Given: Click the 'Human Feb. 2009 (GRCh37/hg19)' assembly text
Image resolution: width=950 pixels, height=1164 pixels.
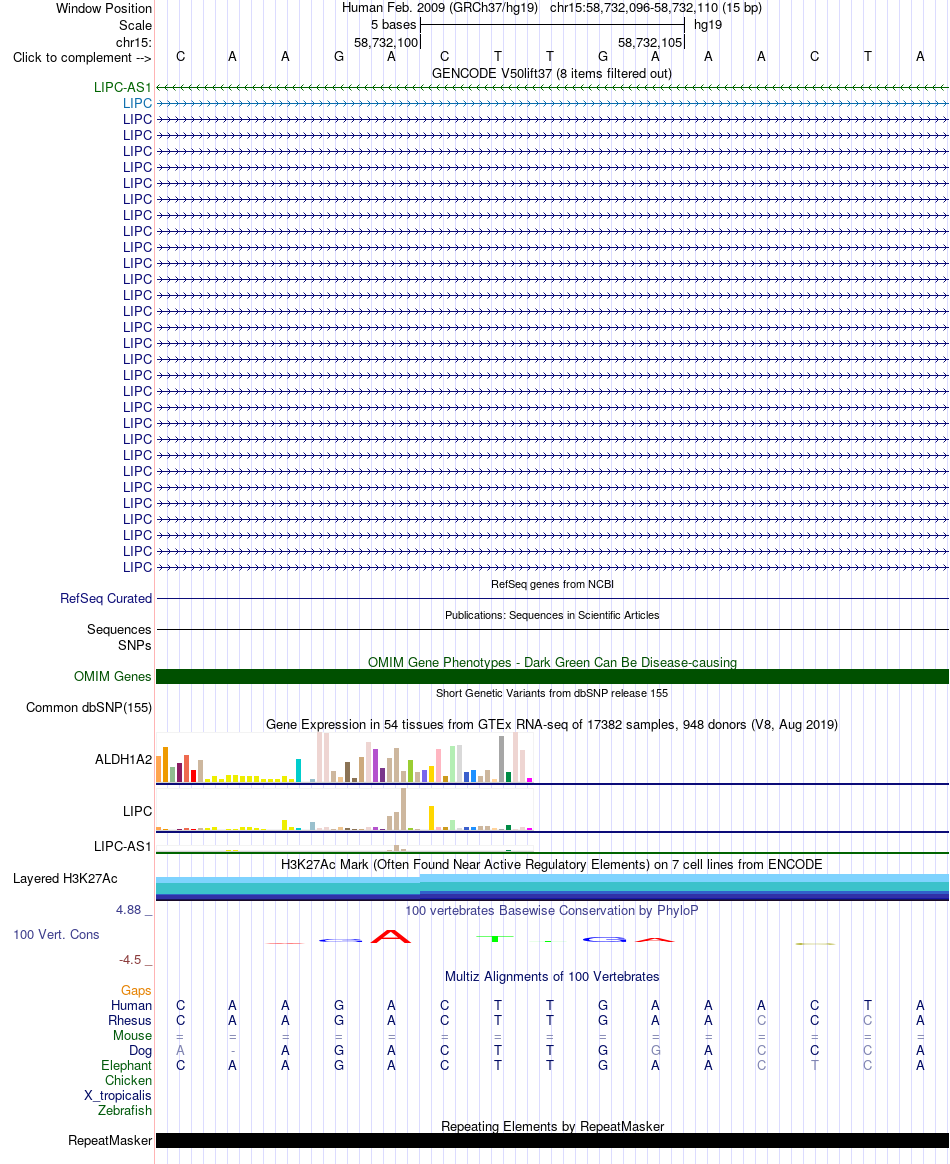Looking at the screenshot, I should click(x=440, y=8).
